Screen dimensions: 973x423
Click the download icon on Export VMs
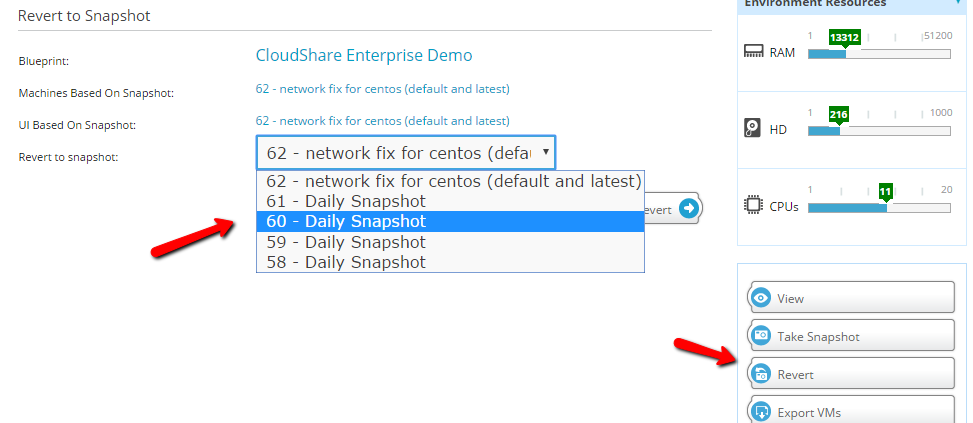(760, 412)
